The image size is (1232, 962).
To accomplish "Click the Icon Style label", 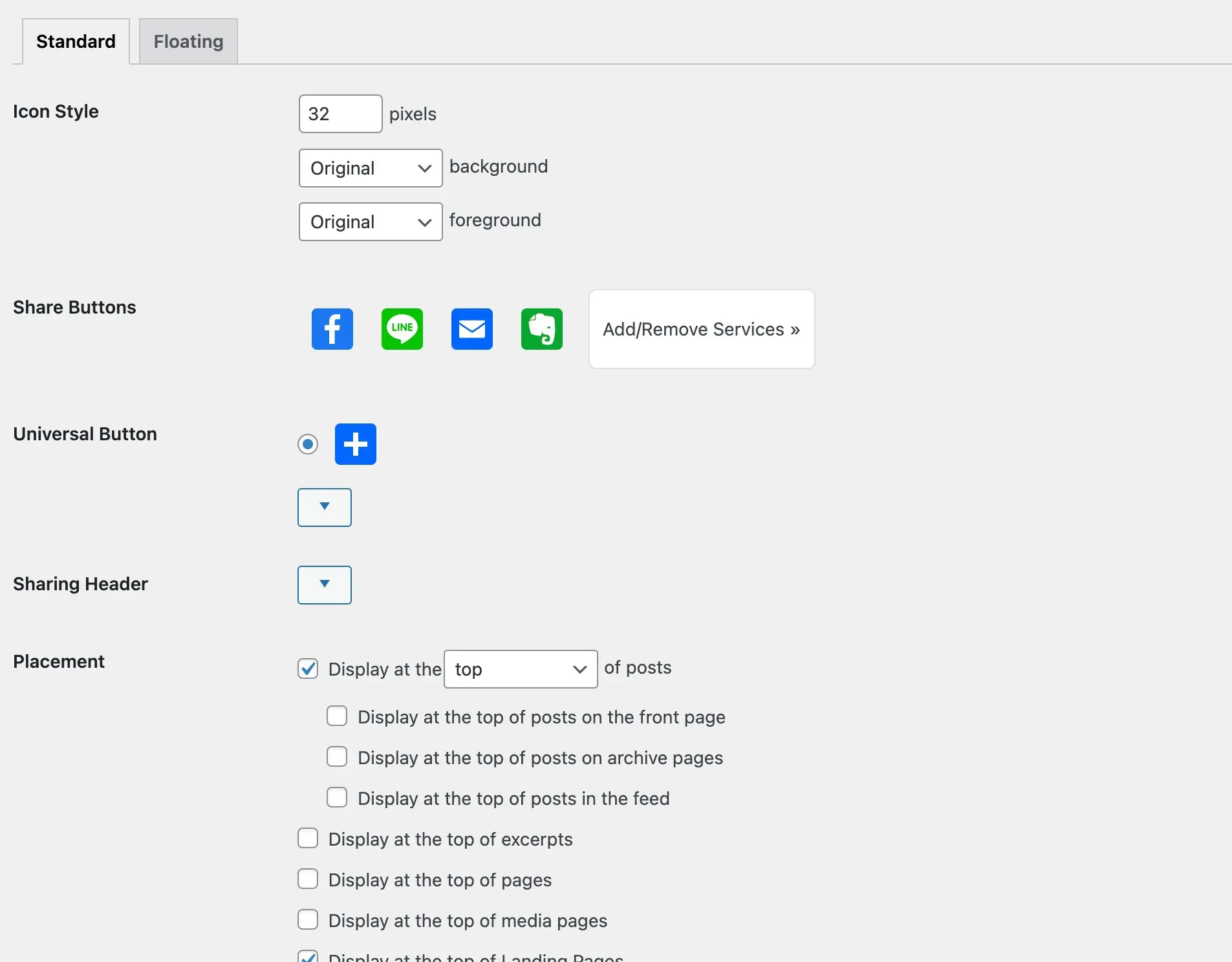I will 56,111.
